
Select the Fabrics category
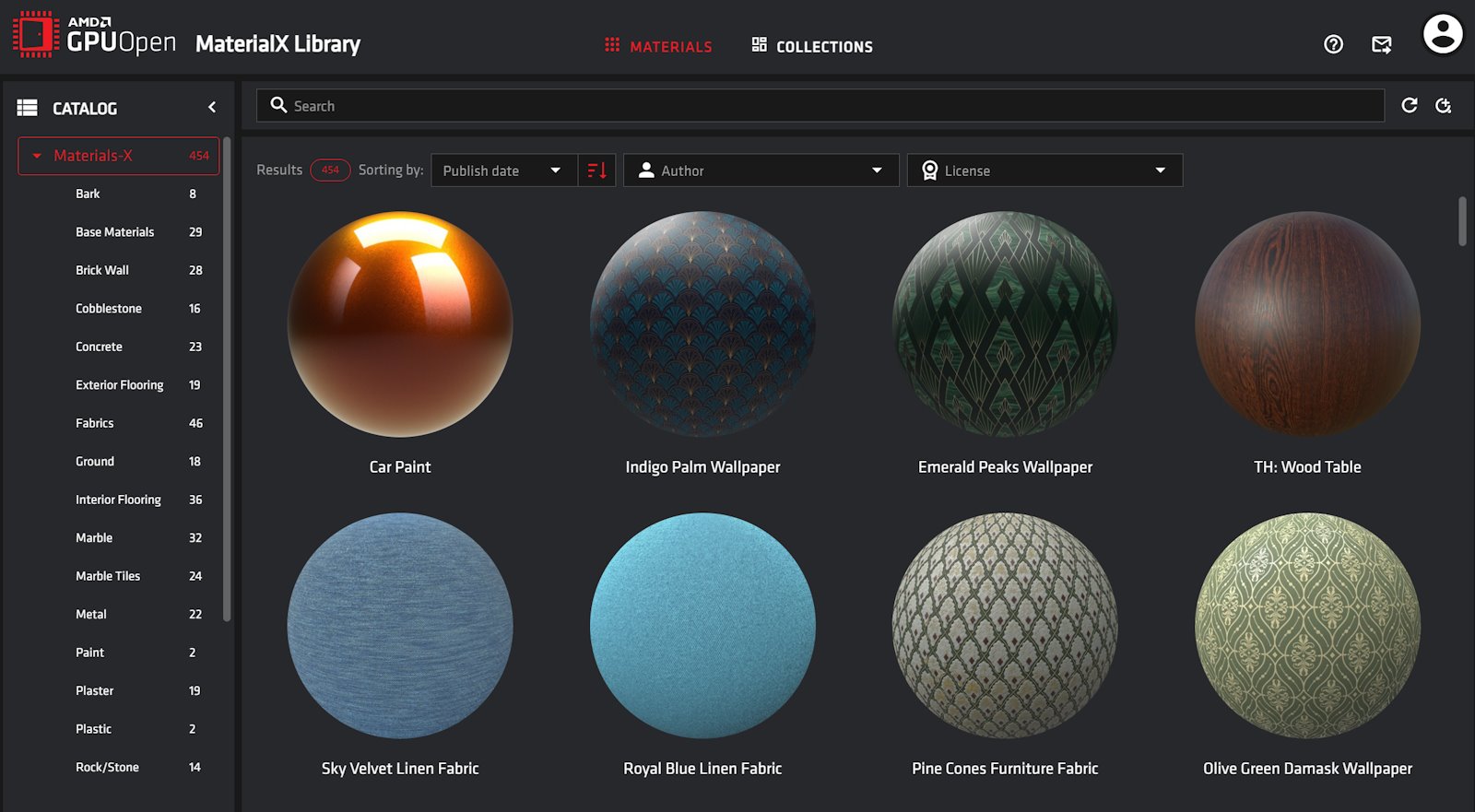click(x=95, y=423)
